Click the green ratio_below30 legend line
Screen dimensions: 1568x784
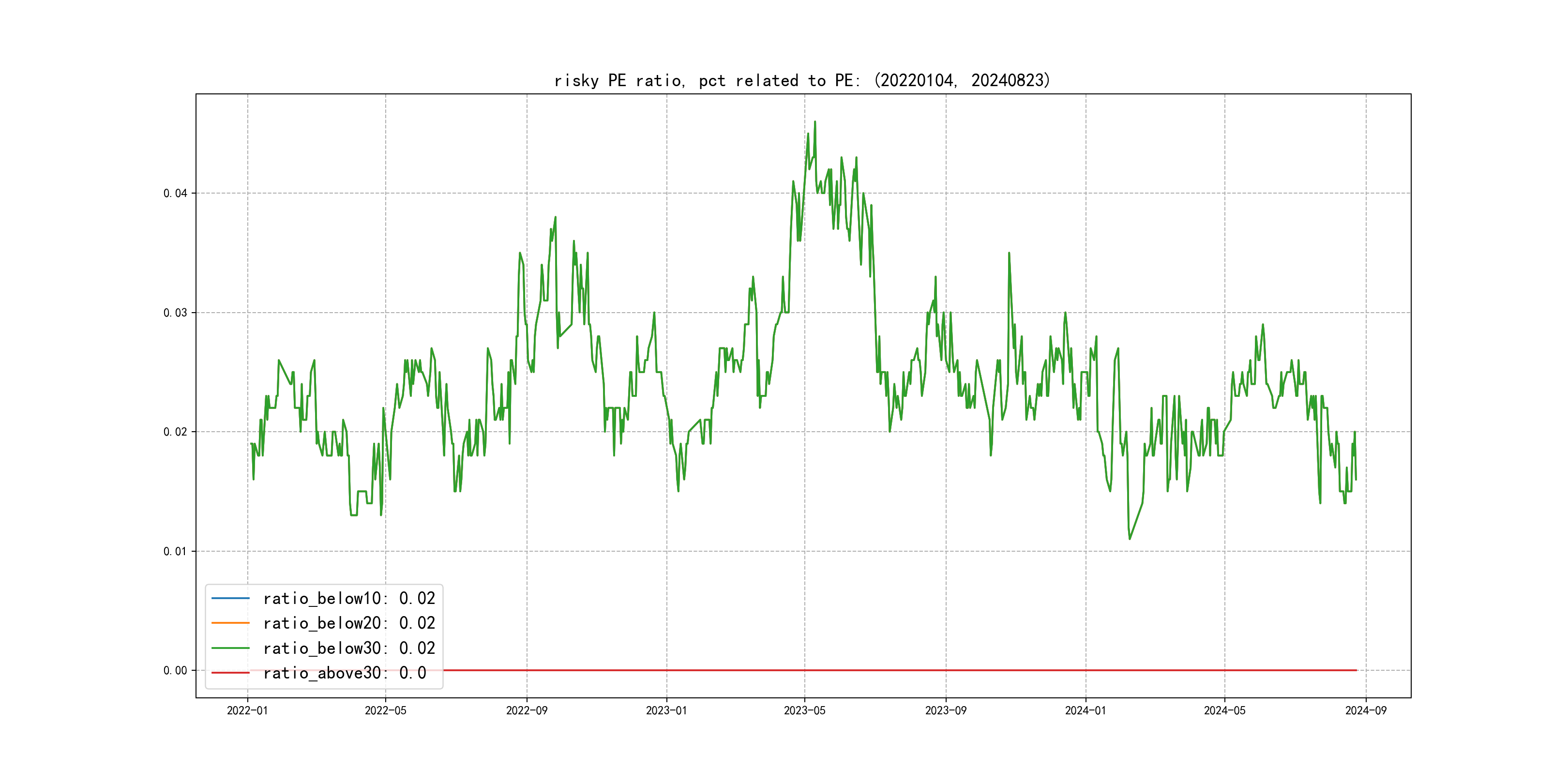point(230,648)
